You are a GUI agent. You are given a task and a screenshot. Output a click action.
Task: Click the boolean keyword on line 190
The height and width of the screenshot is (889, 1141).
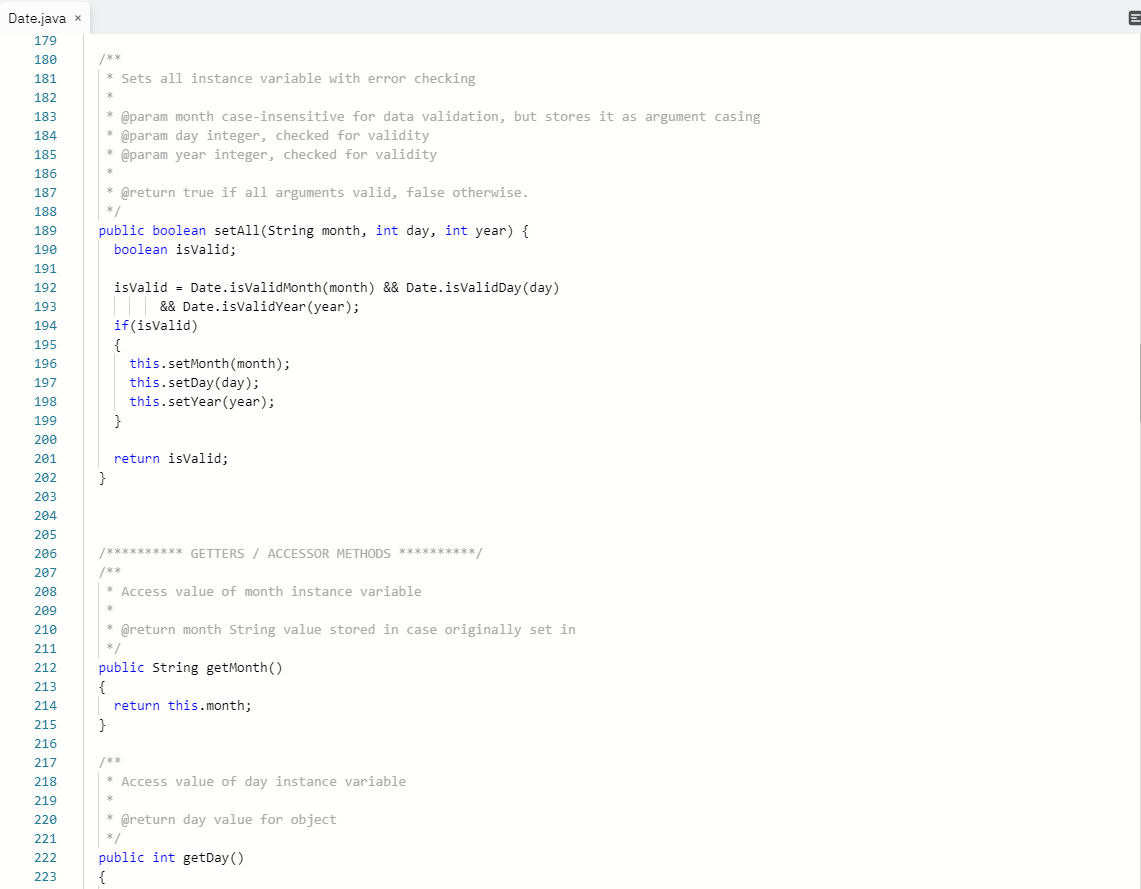pyautogui.click(x=139, y=249)
